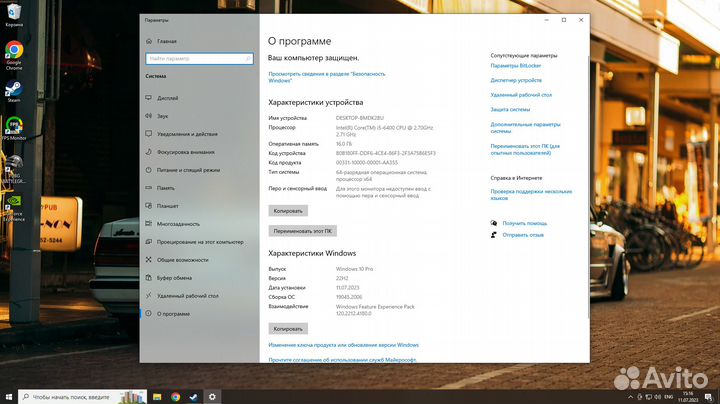Open Удаленный рабочий стол related link
This screenshot has width=720, height=404.
(521, 95)
